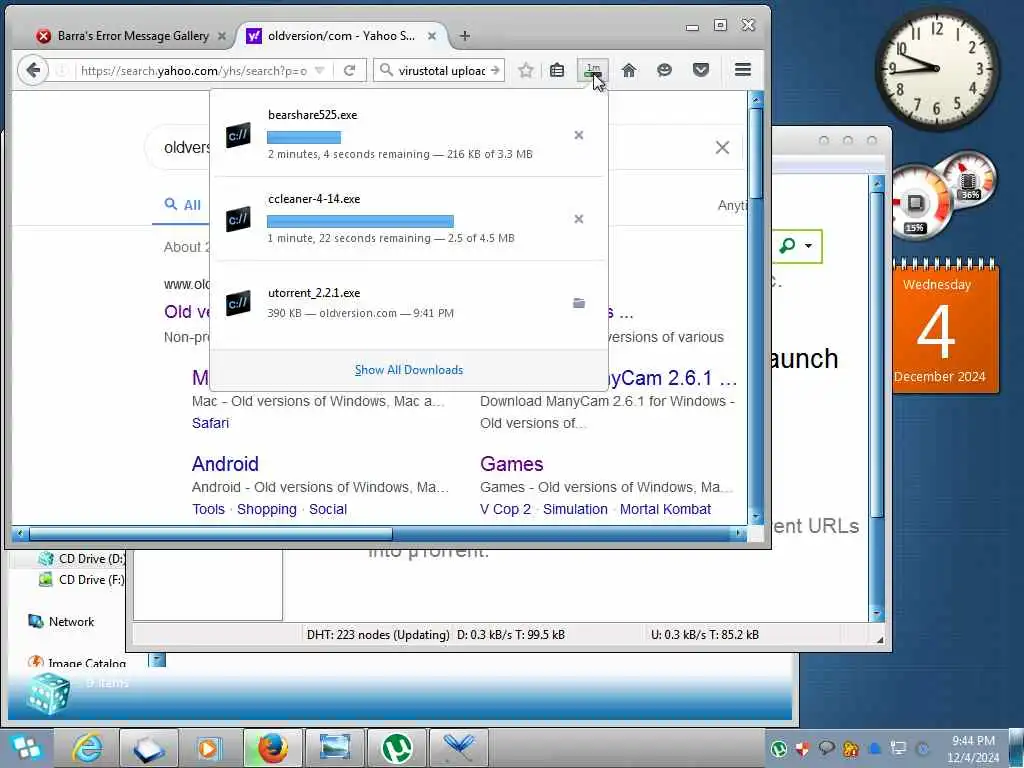Open the Safari link
The image size is (1024, 768).
210,423
